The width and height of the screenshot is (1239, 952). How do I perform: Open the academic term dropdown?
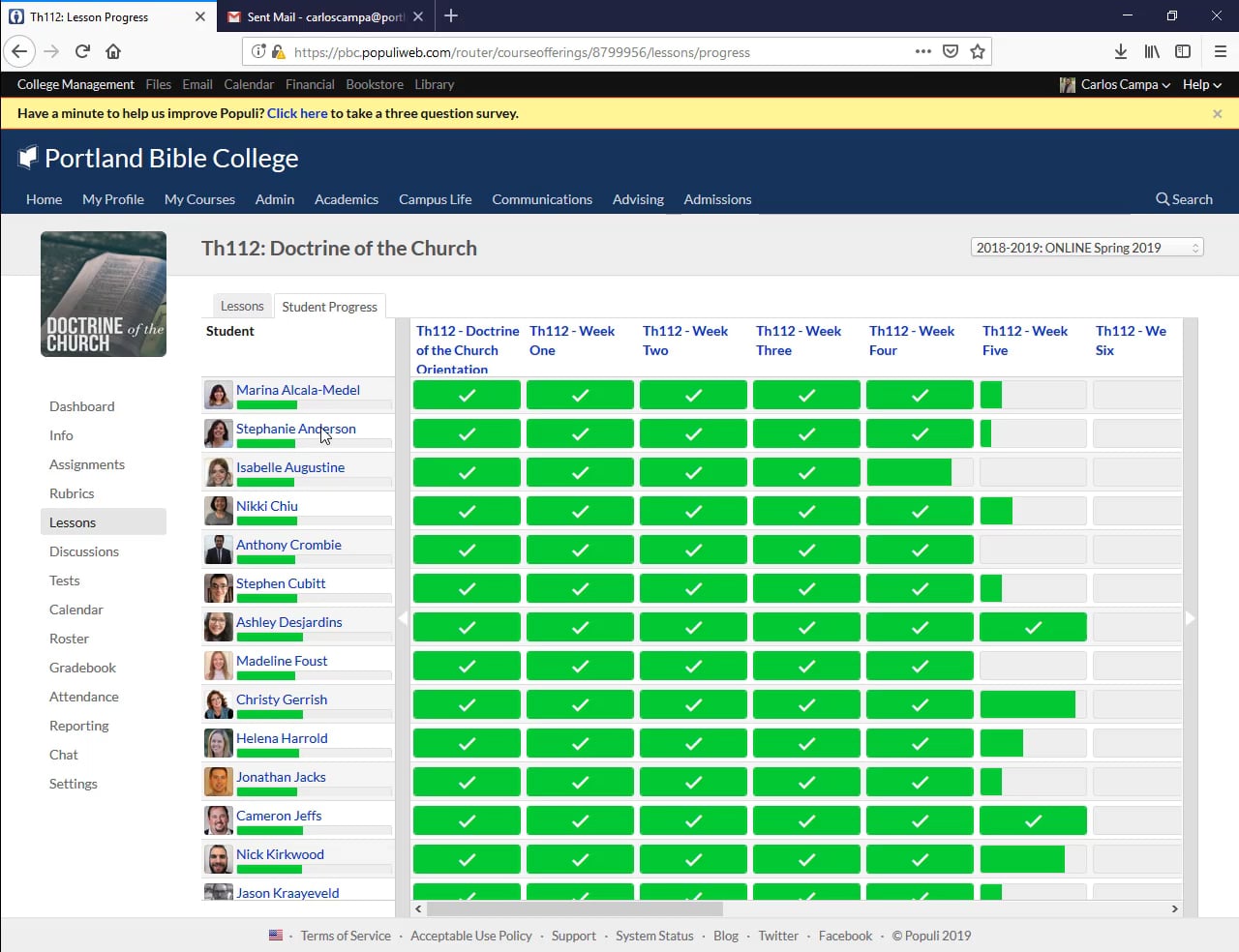tap(1087, 248)
